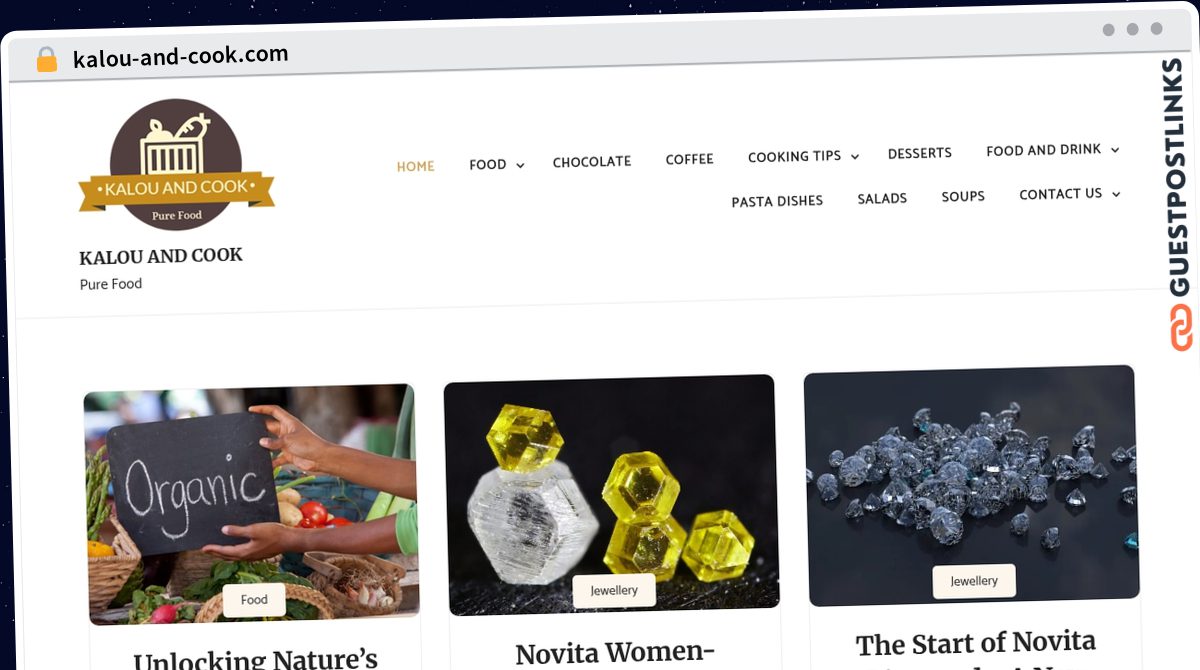
Task: Open the yellow diamonds thumbnail
Action: [x=612, y=495]
